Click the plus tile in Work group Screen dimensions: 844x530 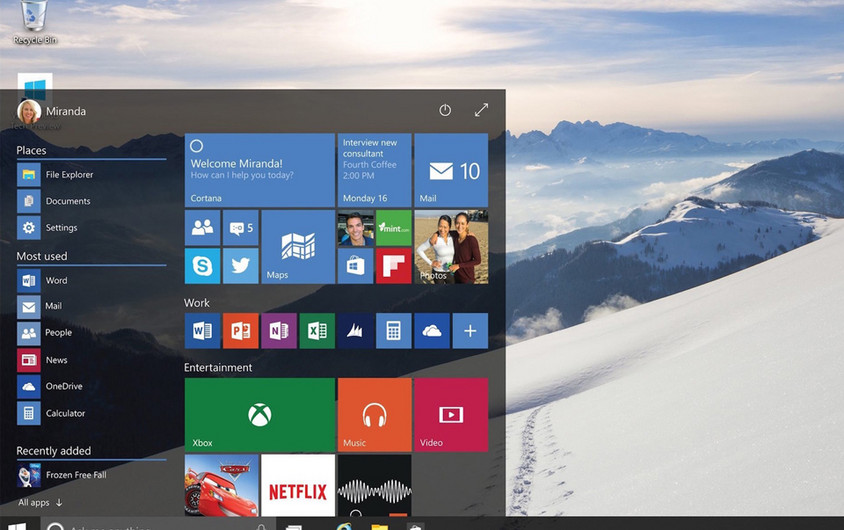coord(470,331)
